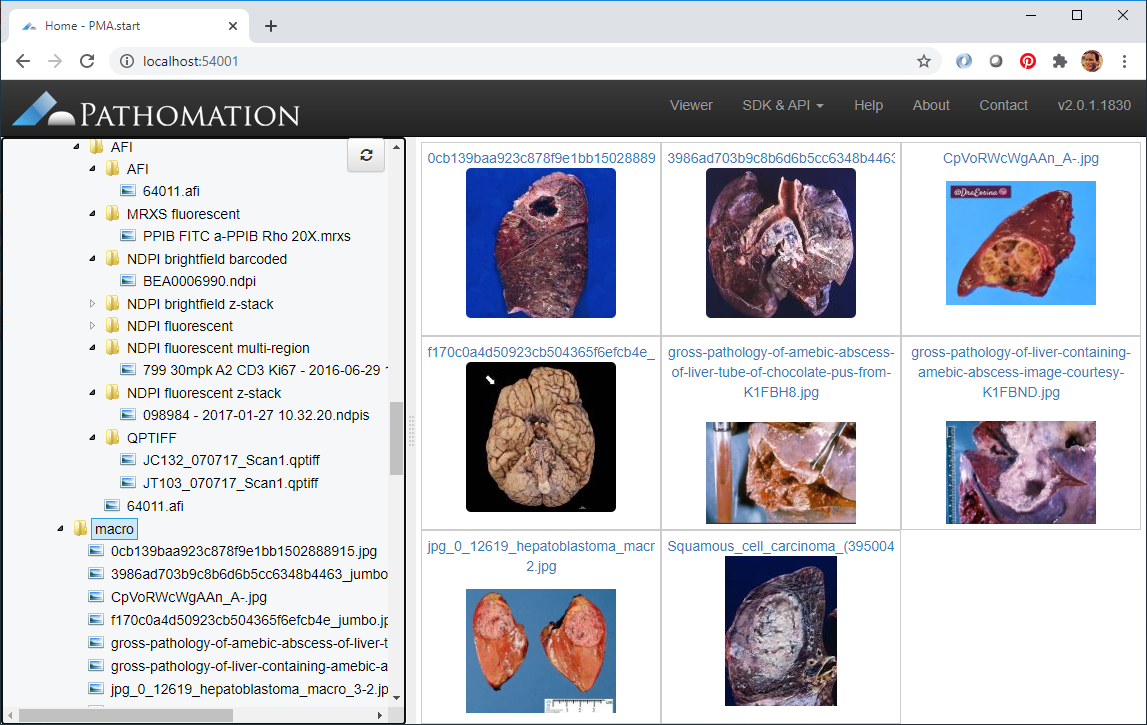Click the Chrome profile avatar
The width and height of the screenshot is (1147, 725).
click(x=1092, y=61)
